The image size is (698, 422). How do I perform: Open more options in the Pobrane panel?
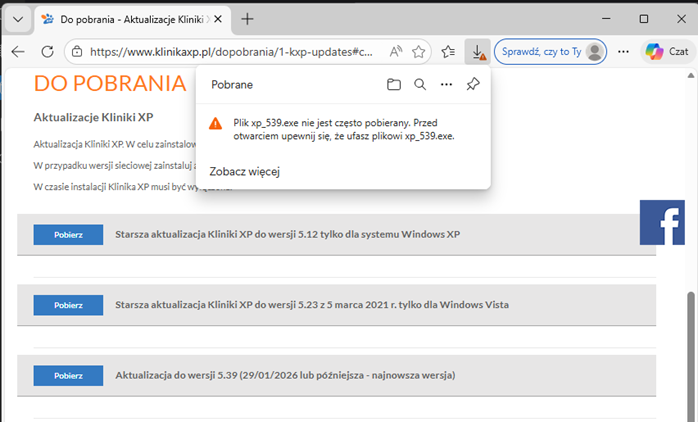tap(447, 85)
